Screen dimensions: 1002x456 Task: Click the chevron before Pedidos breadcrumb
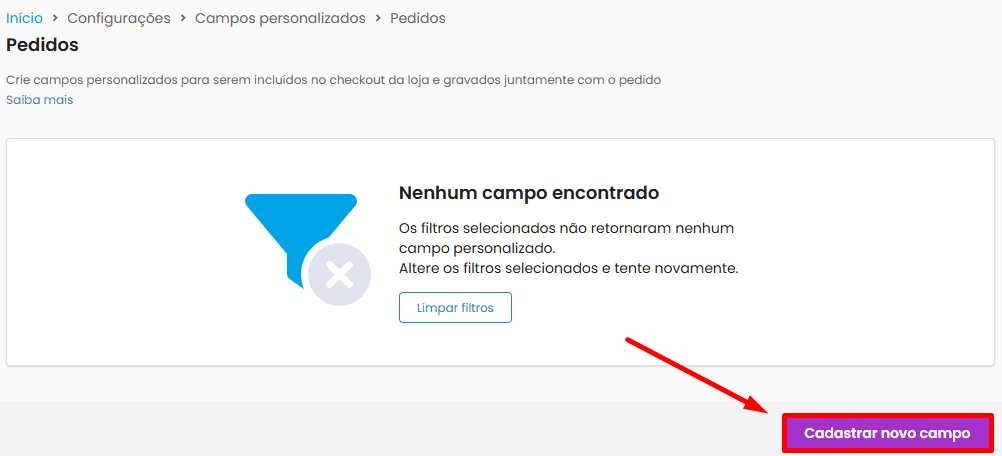[x=378, y=19]
